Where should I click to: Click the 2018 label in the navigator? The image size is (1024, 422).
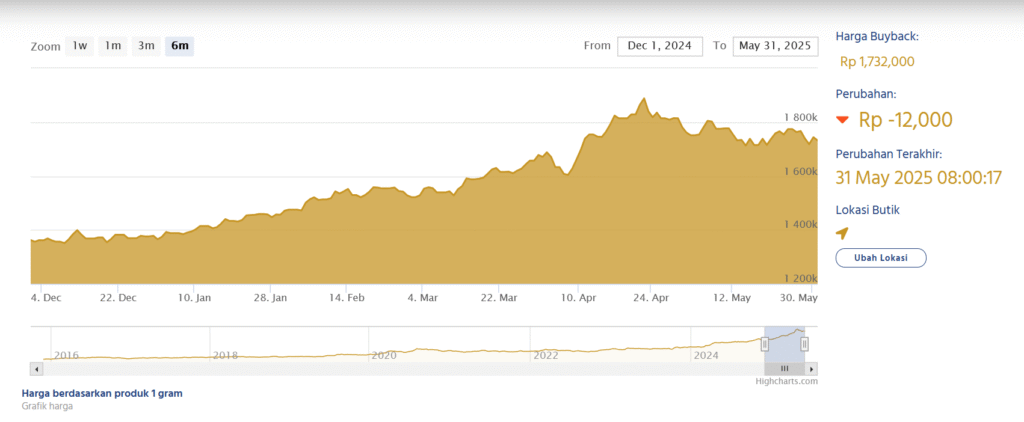[225, 355]
